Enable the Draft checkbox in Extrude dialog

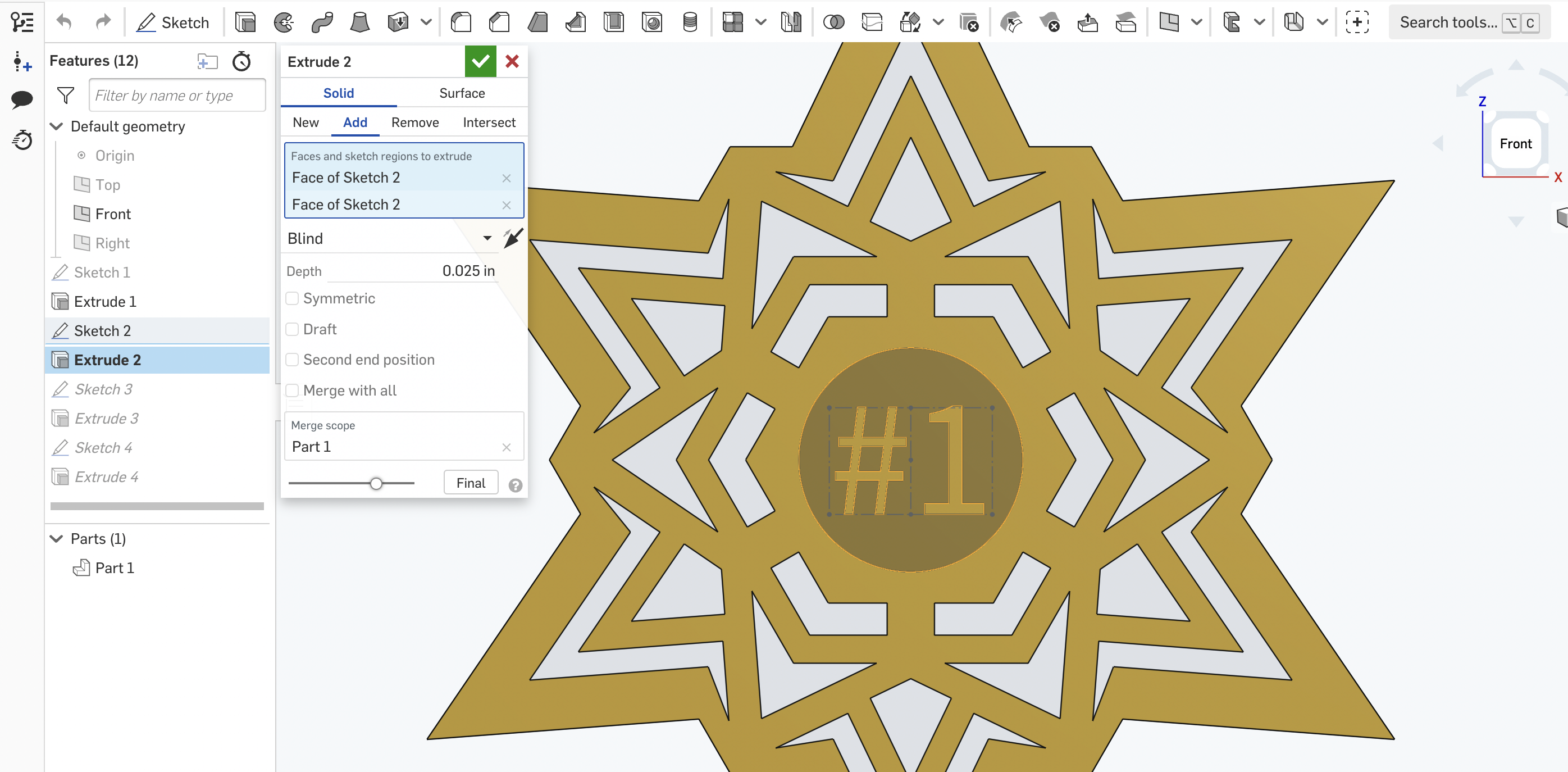pos(292,329)
